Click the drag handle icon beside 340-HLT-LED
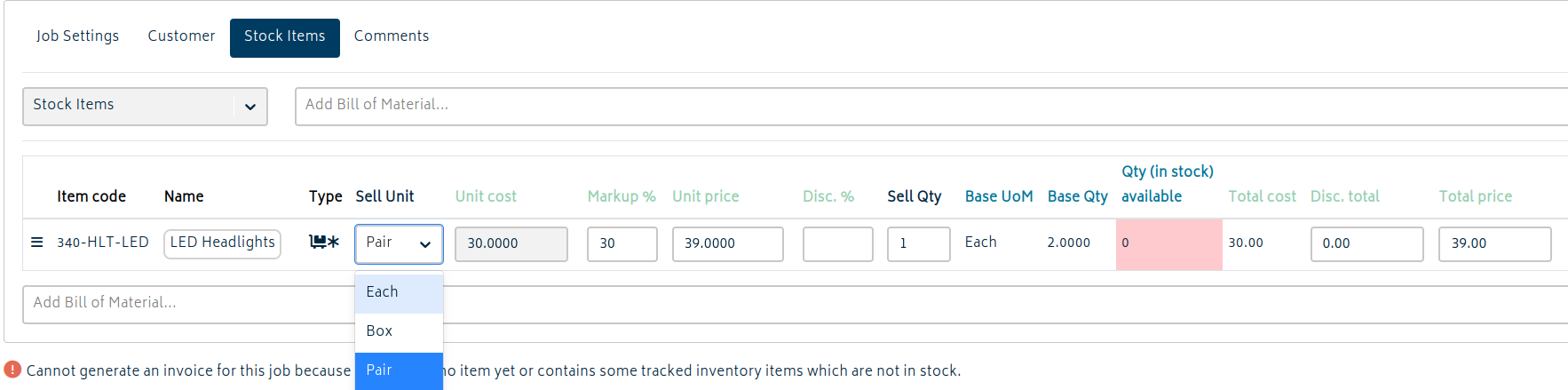The width and height of the screenshot is (1568, 390). click(x=36, y=242)
